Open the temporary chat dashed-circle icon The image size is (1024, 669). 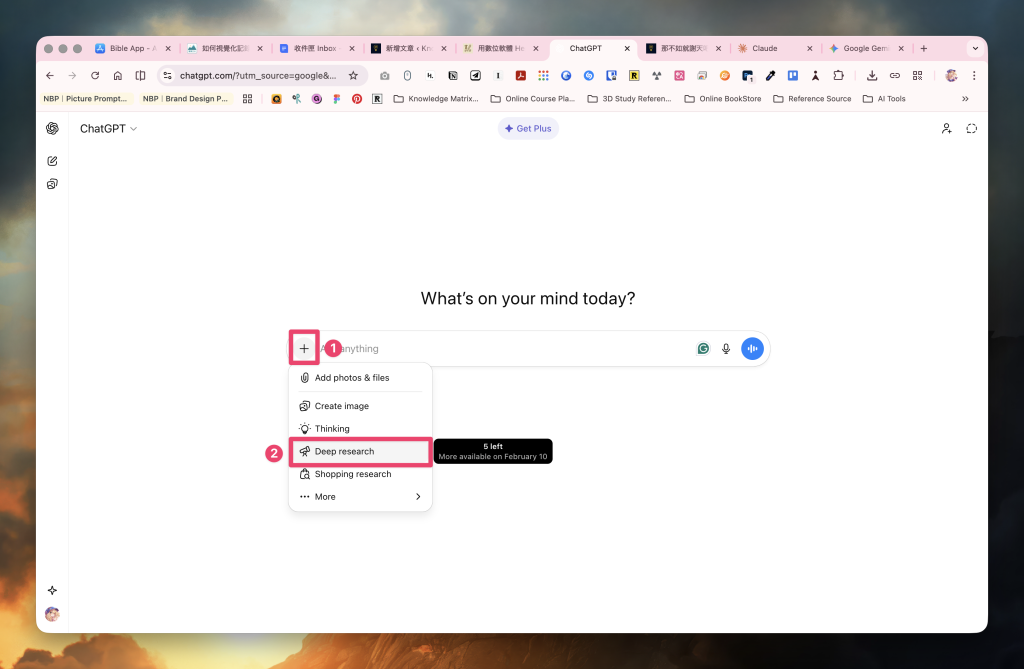(x=971, y=128)
